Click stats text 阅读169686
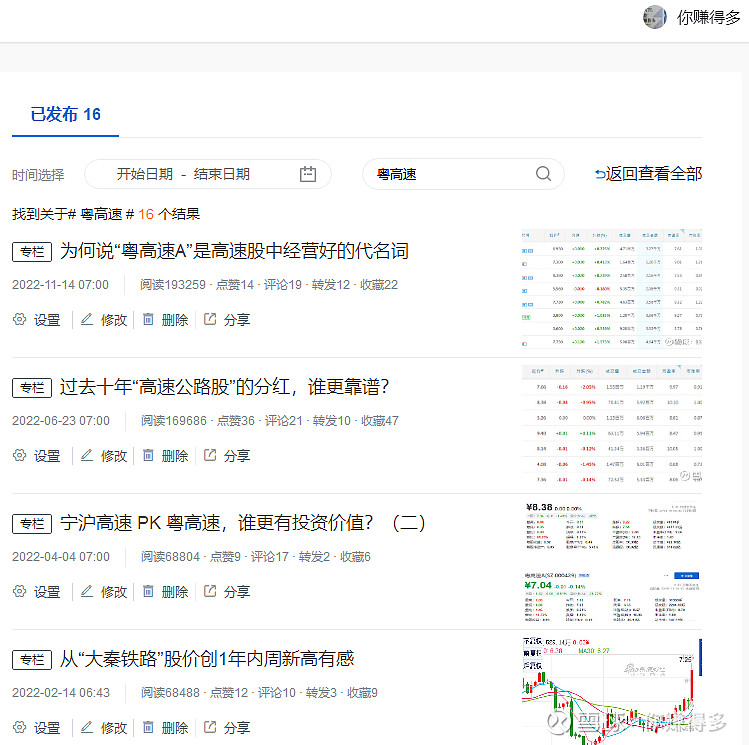Screen dimensions: 749x745 tap(174, 421)
